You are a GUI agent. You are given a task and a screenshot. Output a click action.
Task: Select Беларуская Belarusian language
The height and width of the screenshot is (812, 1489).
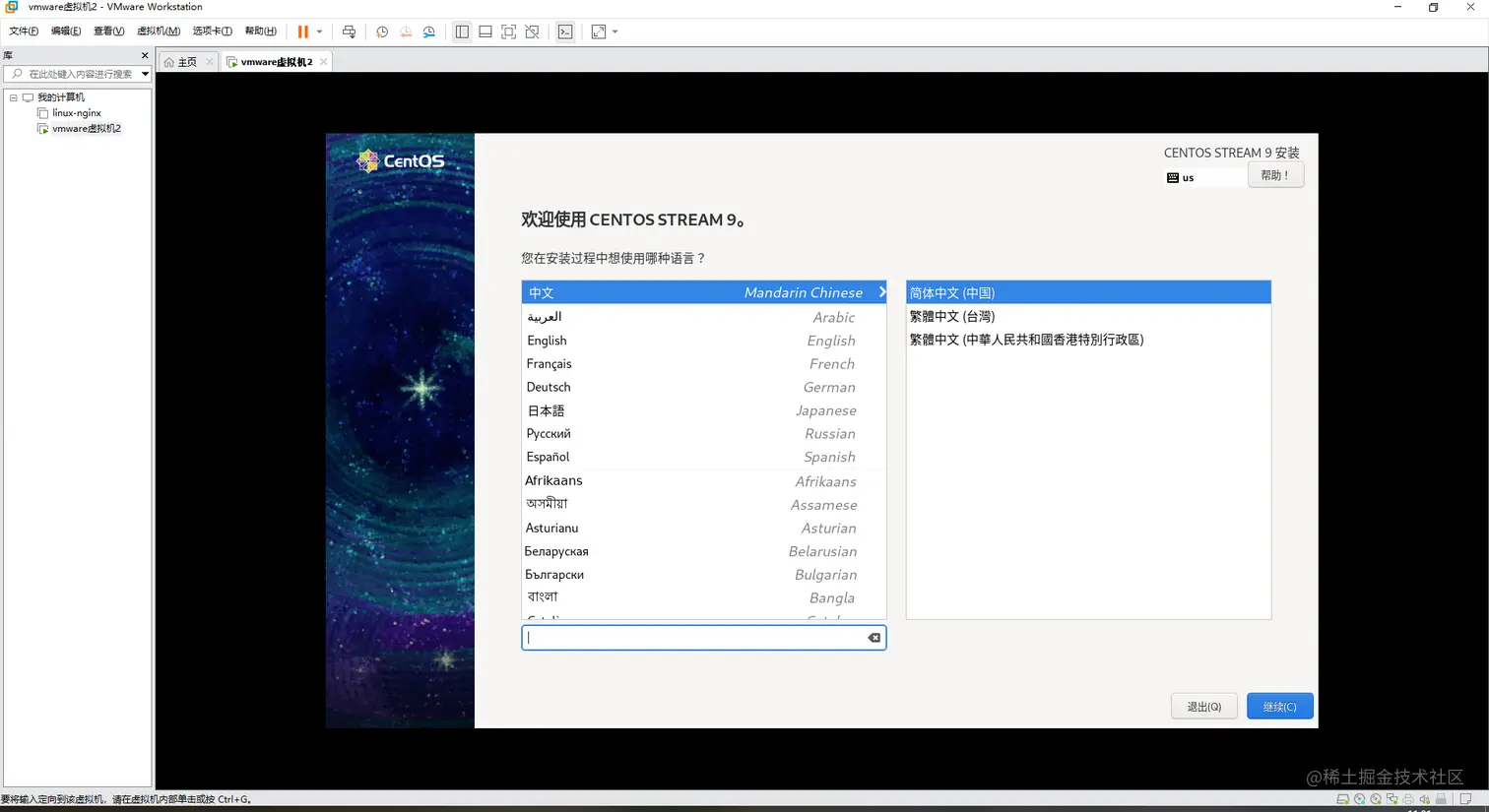click(x=703, y=551)
